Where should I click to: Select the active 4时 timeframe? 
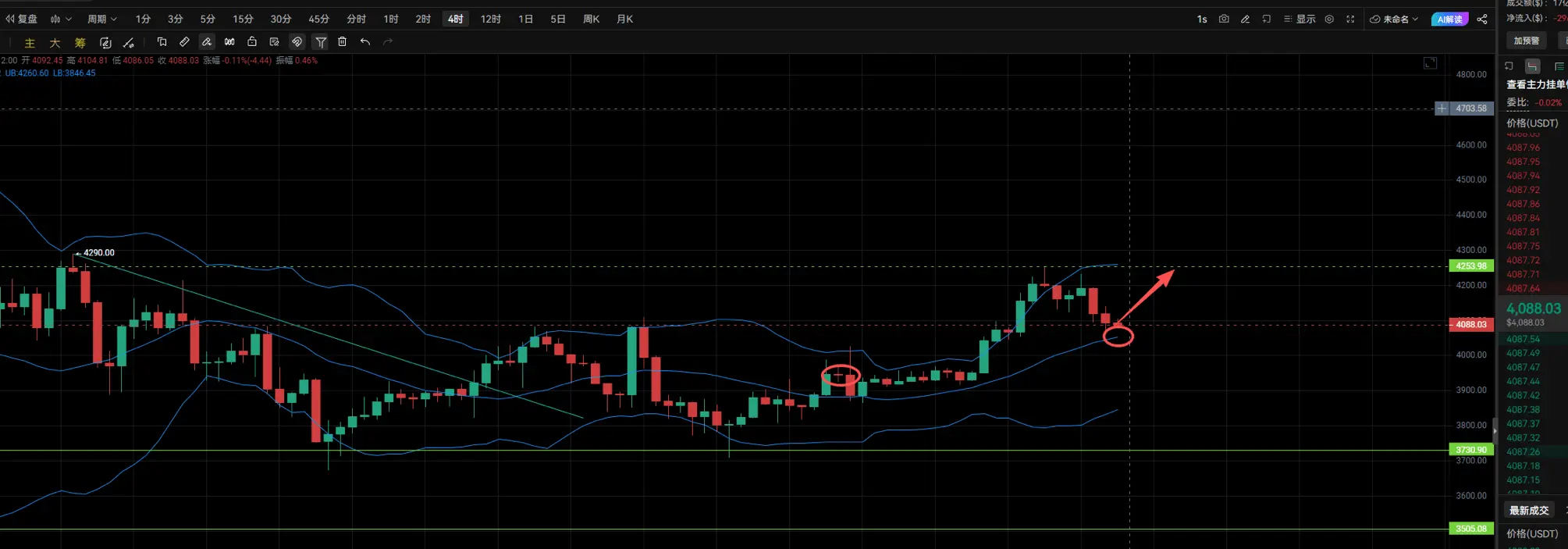[456, 19]
